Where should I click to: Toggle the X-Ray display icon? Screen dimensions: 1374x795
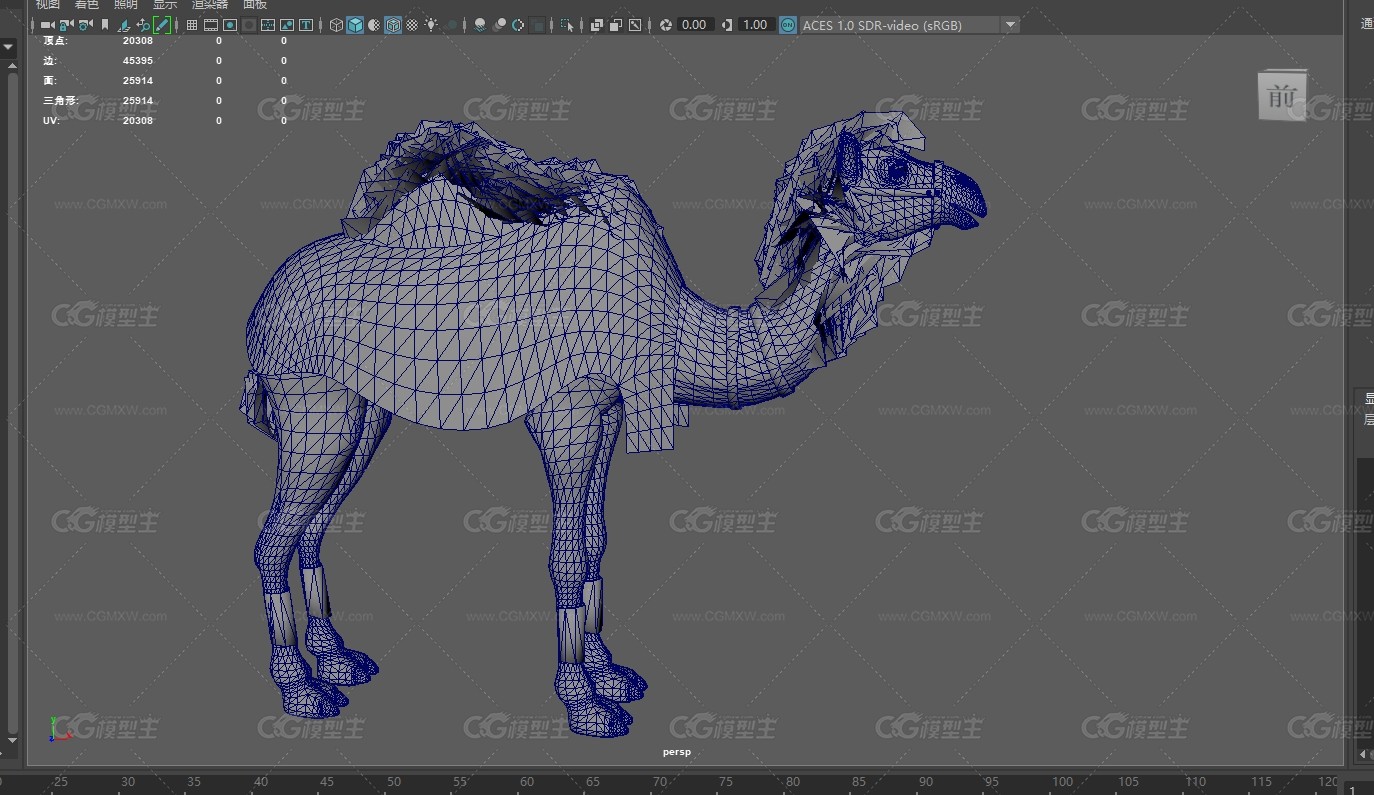click(x=597, y=25)
